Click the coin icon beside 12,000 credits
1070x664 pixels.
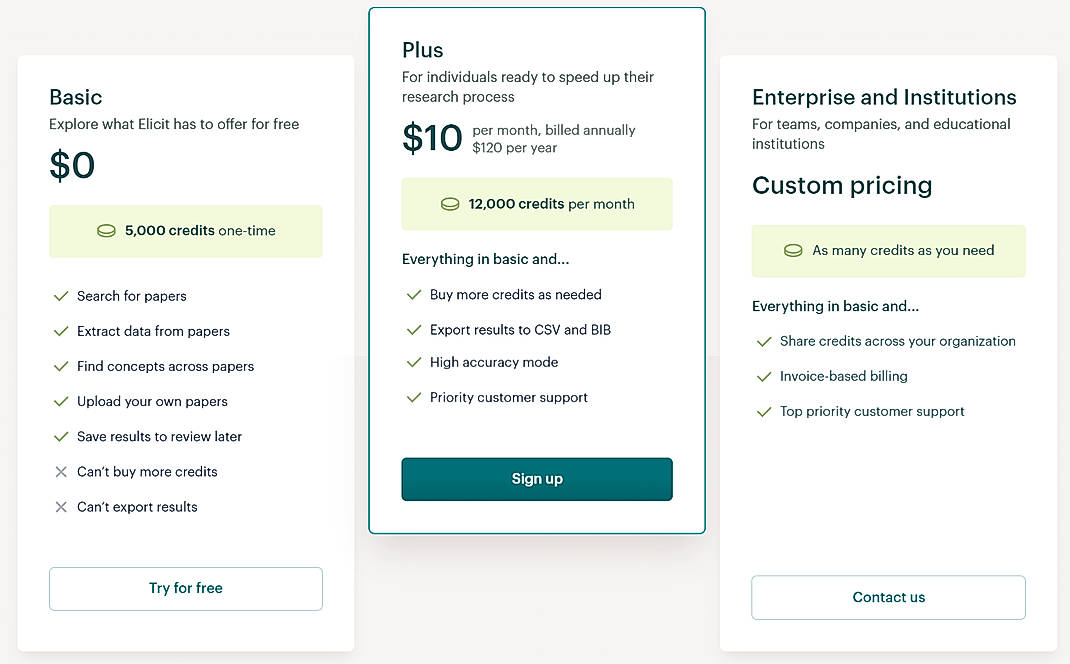click(448, 204)
